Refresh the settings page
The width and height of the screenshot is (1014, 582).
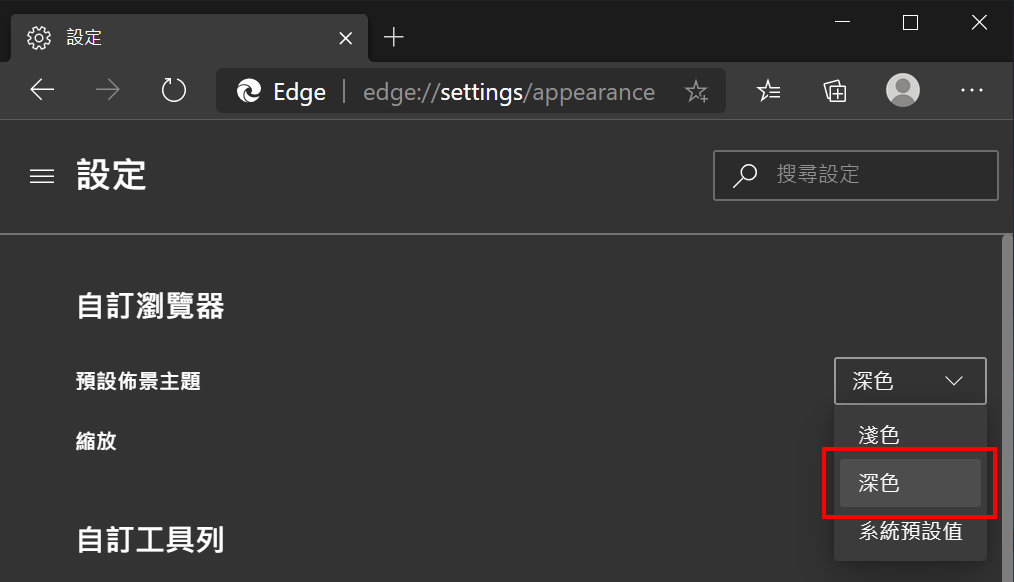pyautogui.click(x=173, y=90)
